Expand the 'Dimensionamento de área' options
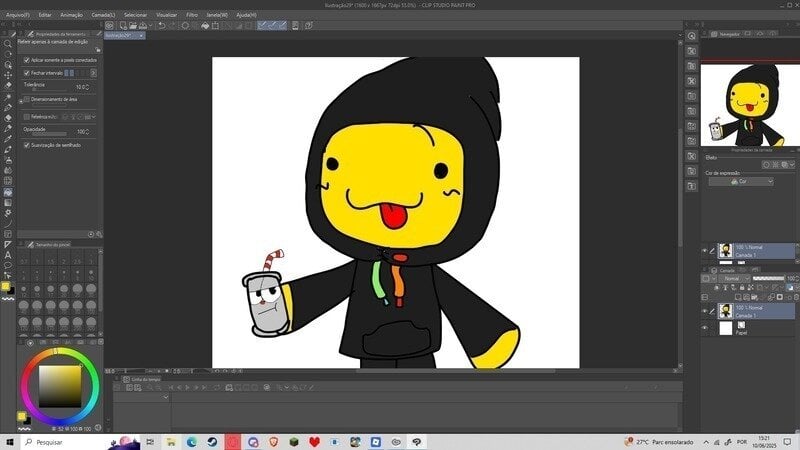The height and width of the screenshot is (450, 800). (20, 100)
